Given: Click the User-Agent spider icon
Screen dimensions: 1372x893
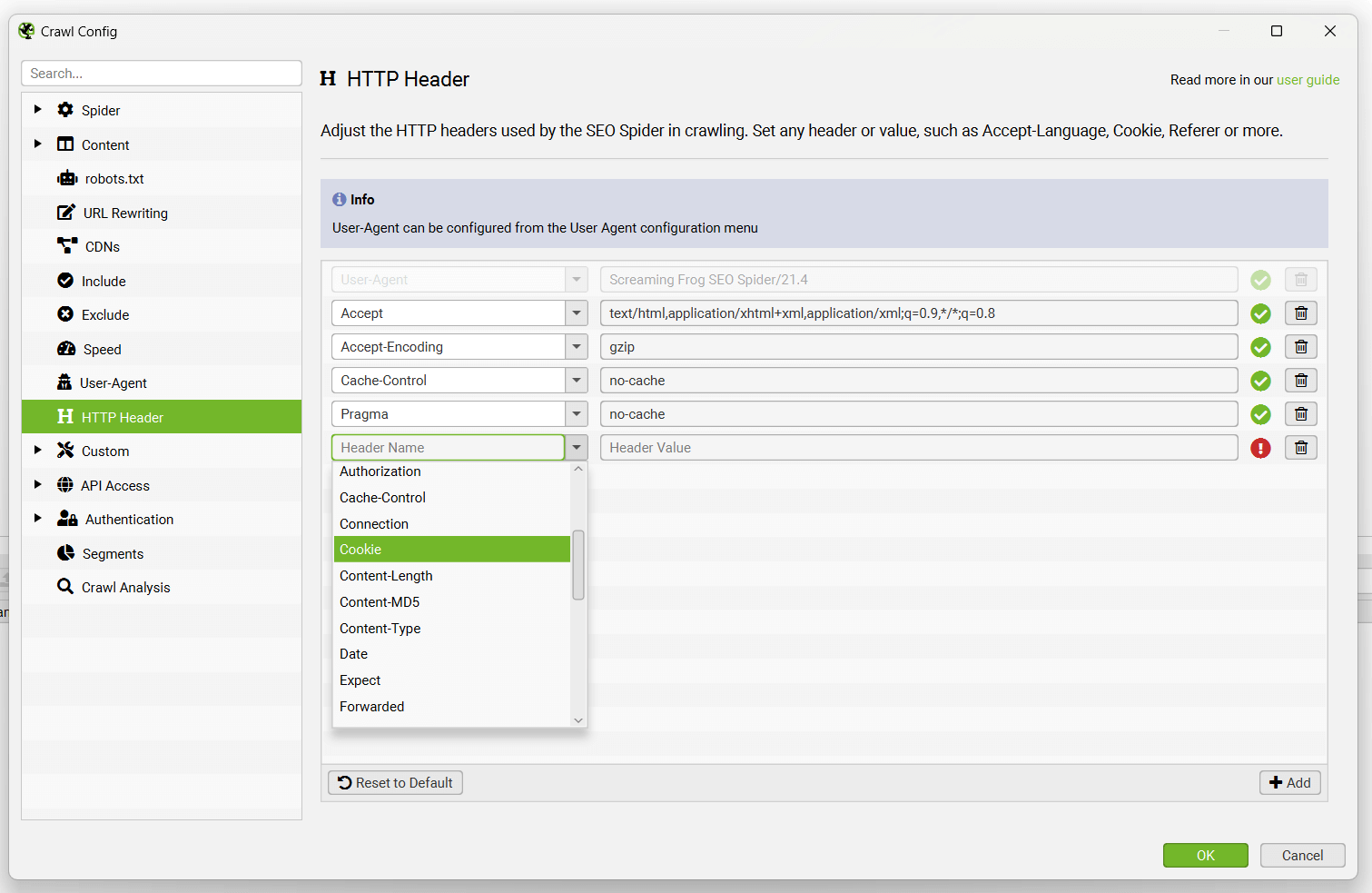Looking at the screenshot, I should [x=65, y=382].
